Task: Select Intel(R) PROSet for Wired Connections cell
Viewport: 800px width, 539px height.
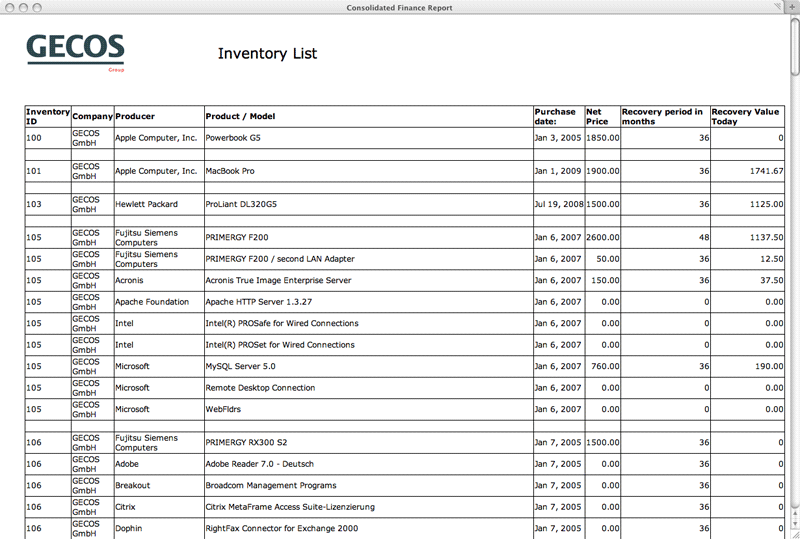Action: point(369,345)
